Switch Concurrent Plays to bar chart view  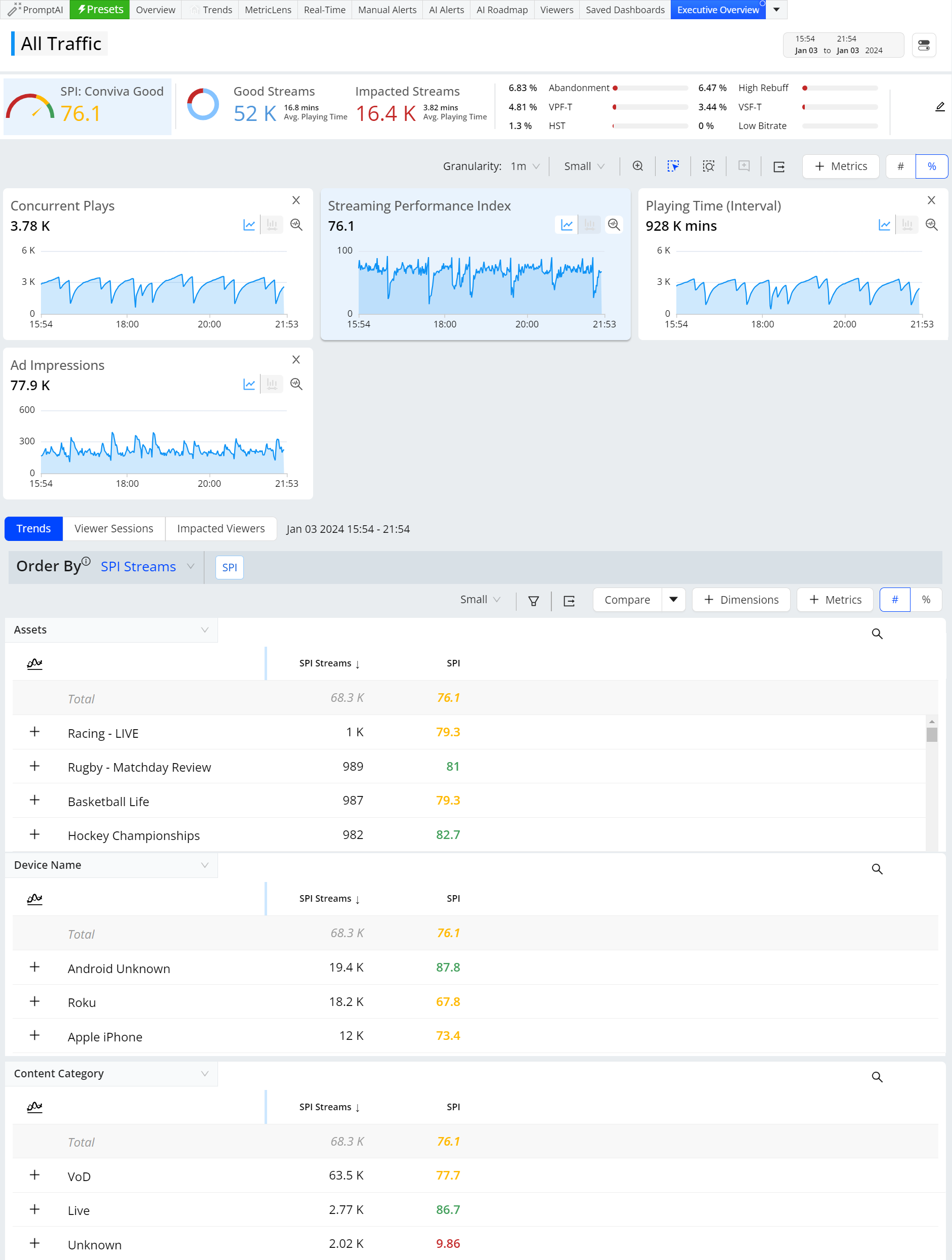pos(272,225)
